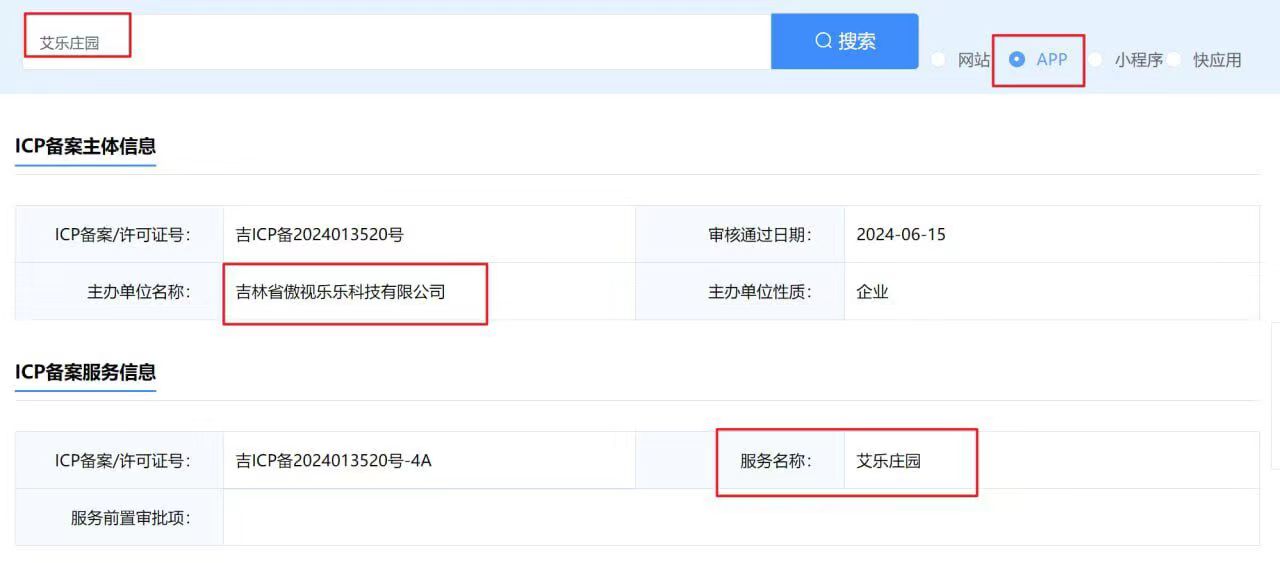Click the 主办单位性质 label cell
The height and width of the screenshot is (563, 1280).
click(x=740, y=292)
